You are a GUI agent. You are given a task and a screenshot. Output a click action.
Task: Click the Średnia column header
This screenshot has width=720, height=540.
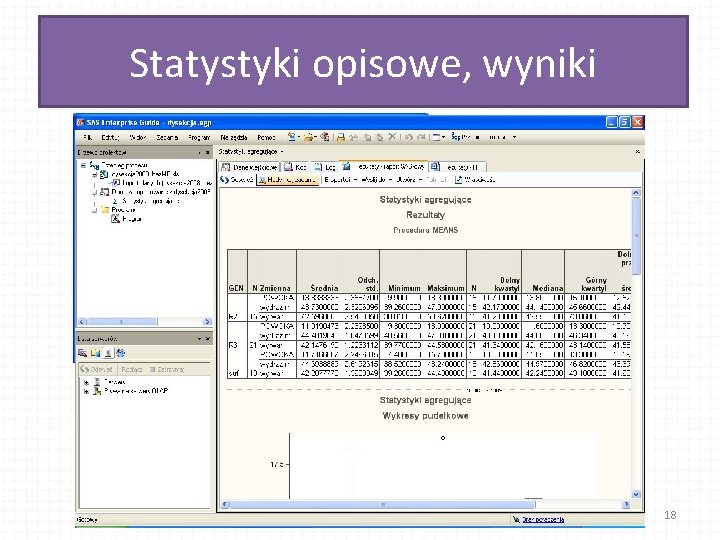[324, 288]
